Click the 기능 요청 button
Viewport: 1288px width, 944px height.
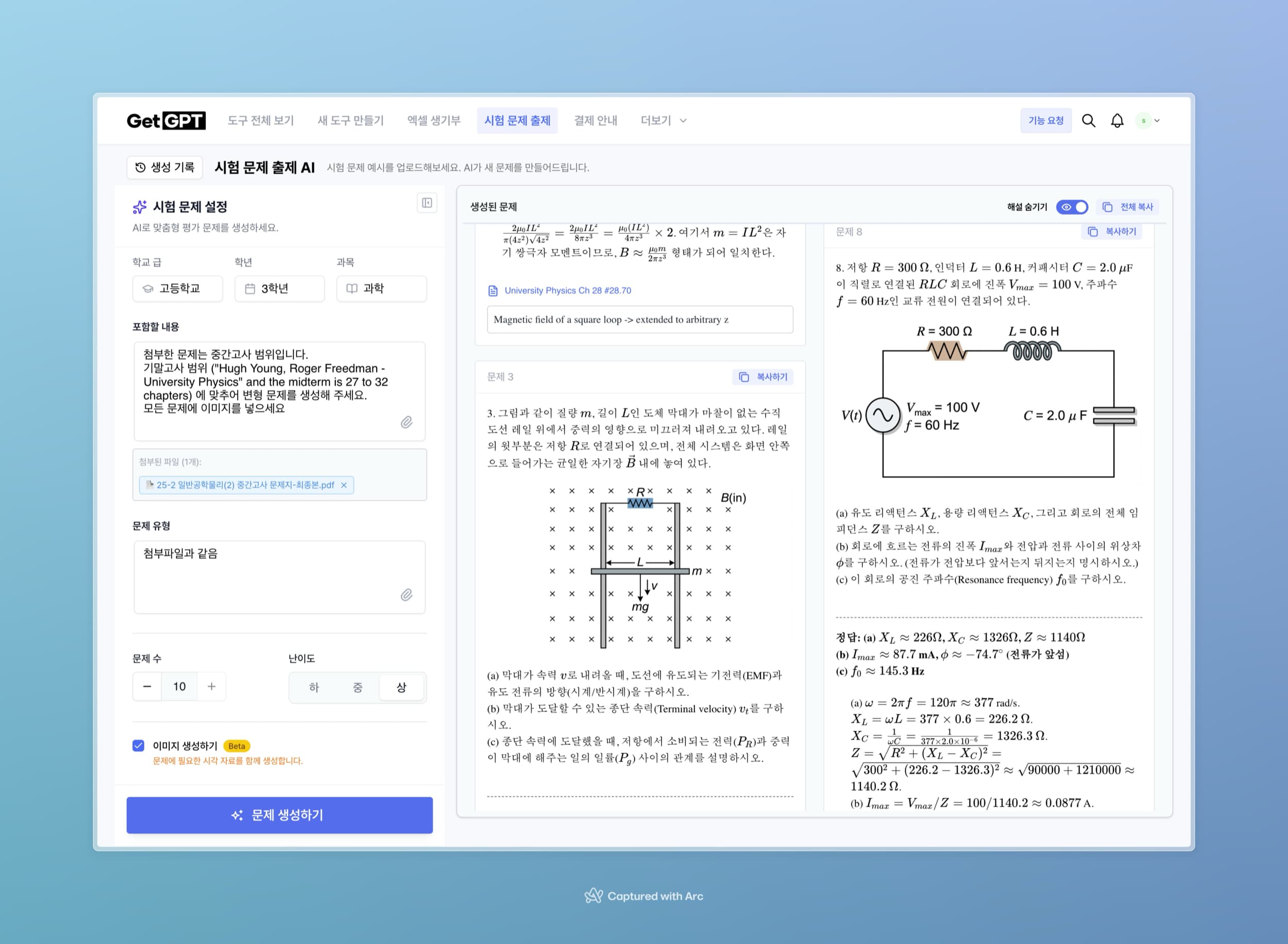pos(1046,121)
